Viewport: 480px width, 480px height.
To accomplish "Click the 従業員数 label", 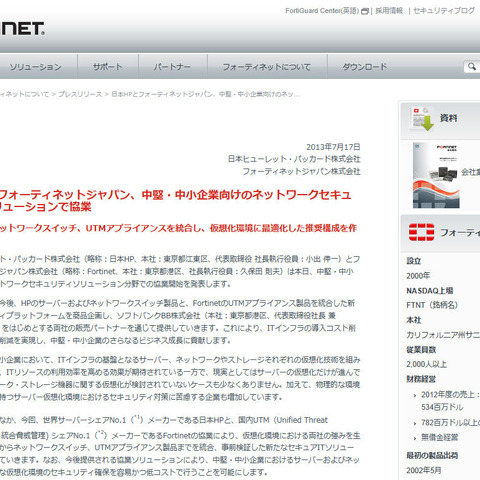I will click(421, 350).
